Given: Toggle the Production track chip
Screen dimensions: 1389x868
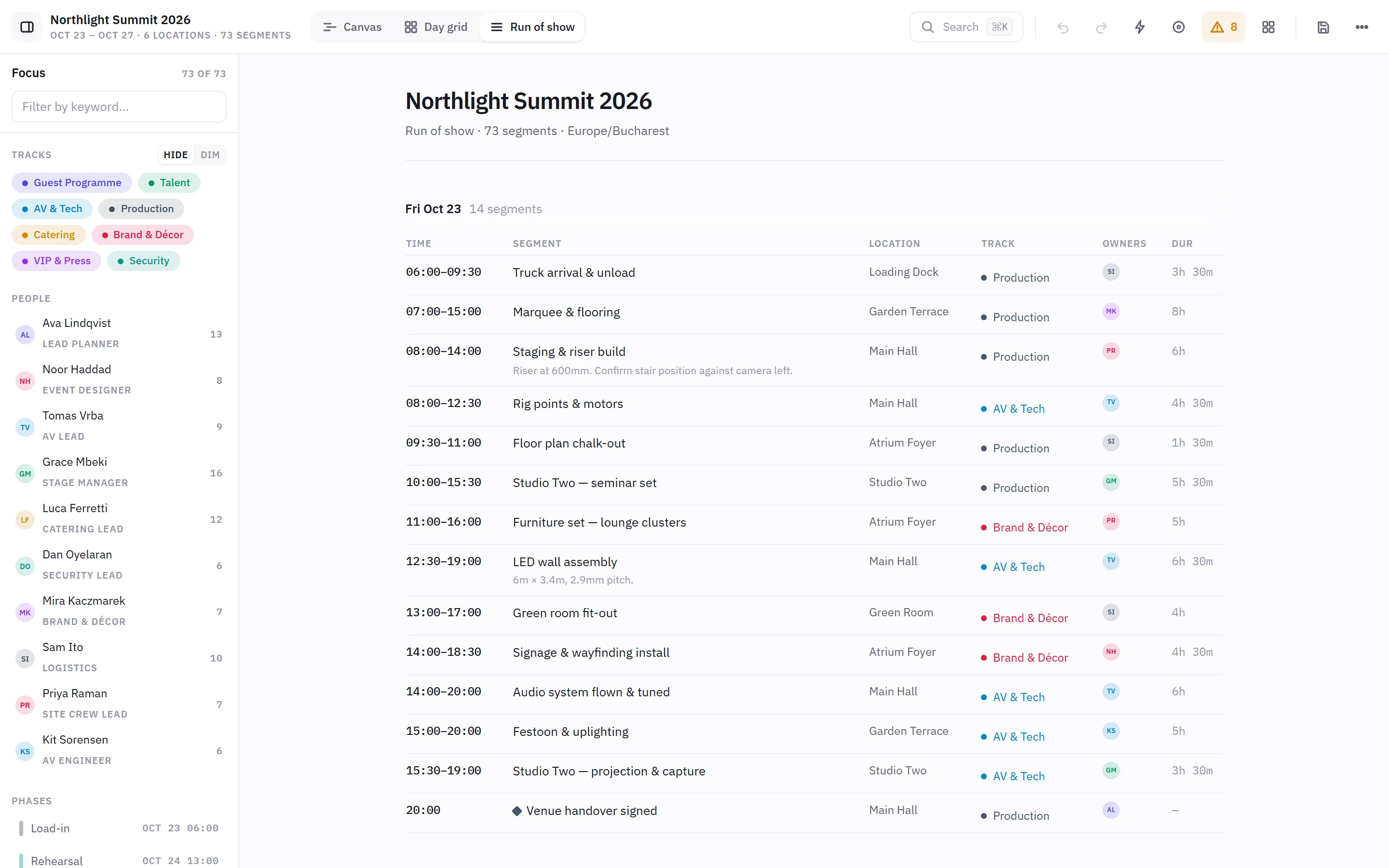Looking at the screenshot, I should [x=141, y=208].
